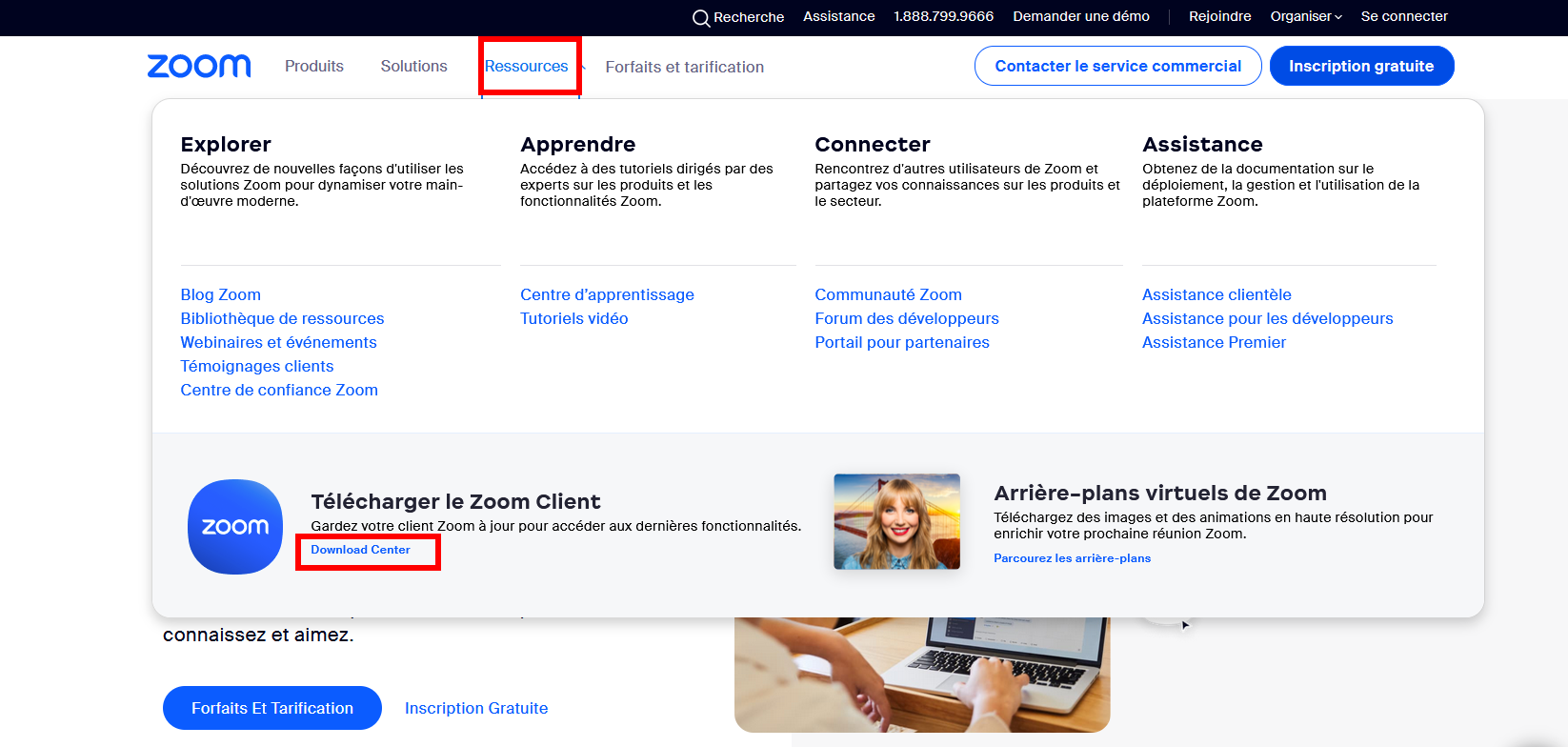The width and height of the screenshot is (1568, 747).
Task: Open Tutoriels vidéo link
Action: click(574, 318)
